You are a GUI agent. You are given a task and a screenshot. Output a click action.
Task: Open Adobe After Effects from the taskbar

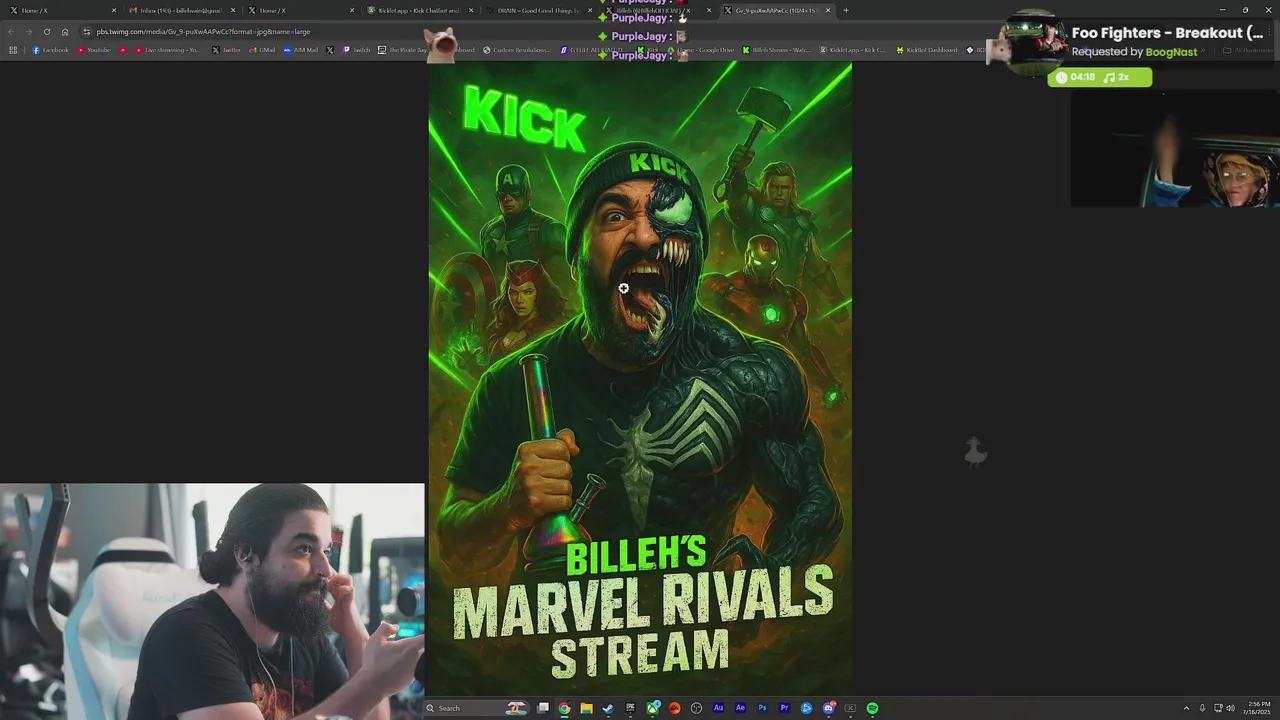[740, 708]
